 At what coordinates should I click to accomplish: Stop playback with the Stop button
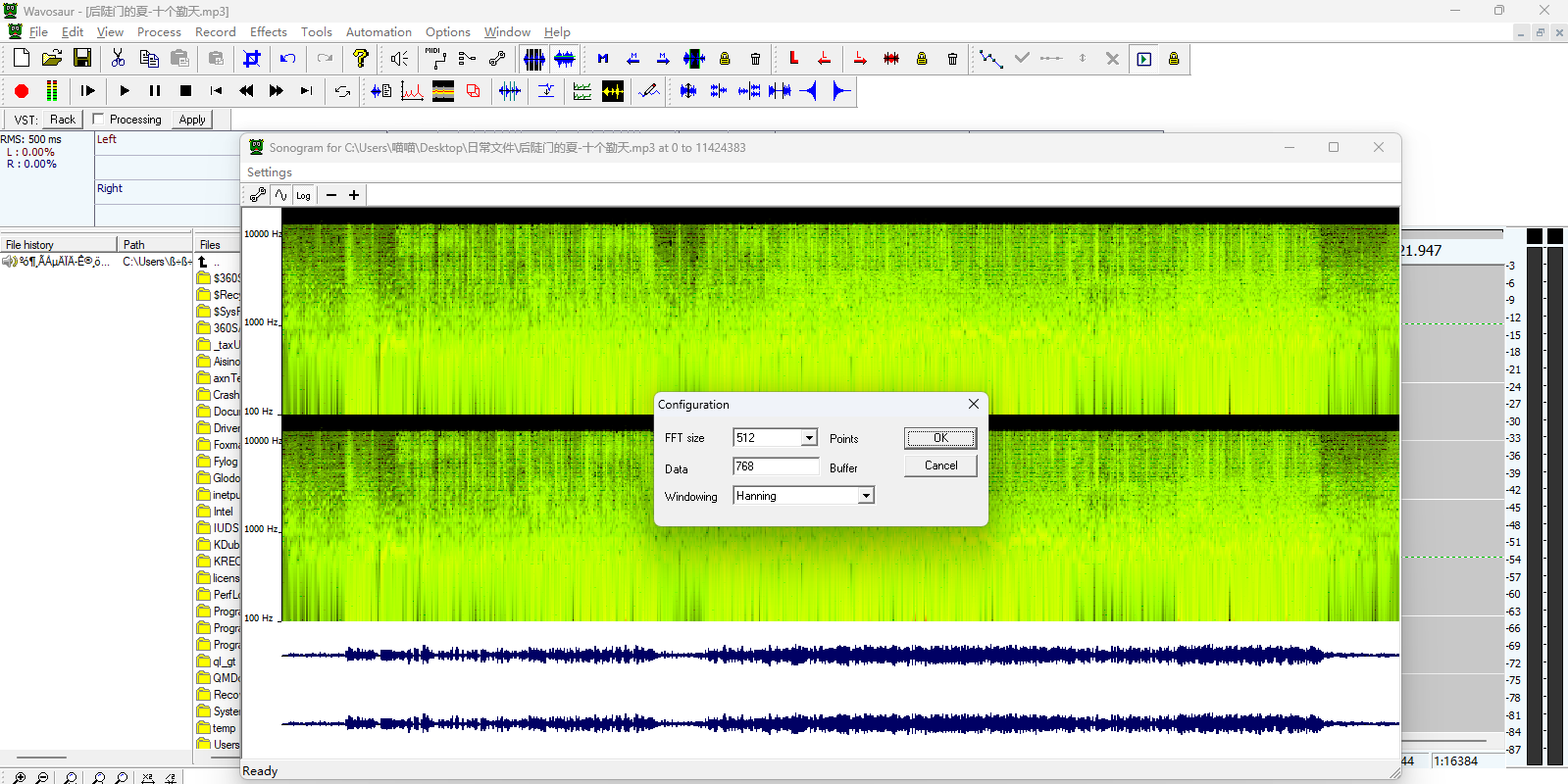pos(185,91)
